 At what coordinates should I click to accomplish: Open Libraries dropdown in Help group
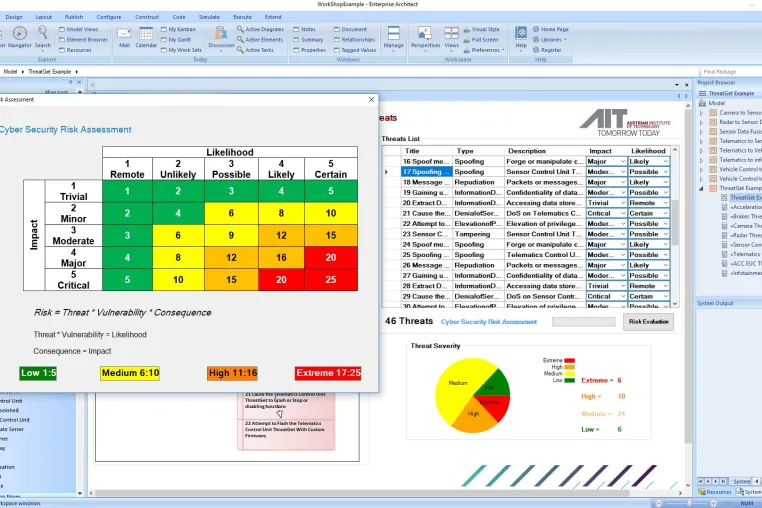550,39
